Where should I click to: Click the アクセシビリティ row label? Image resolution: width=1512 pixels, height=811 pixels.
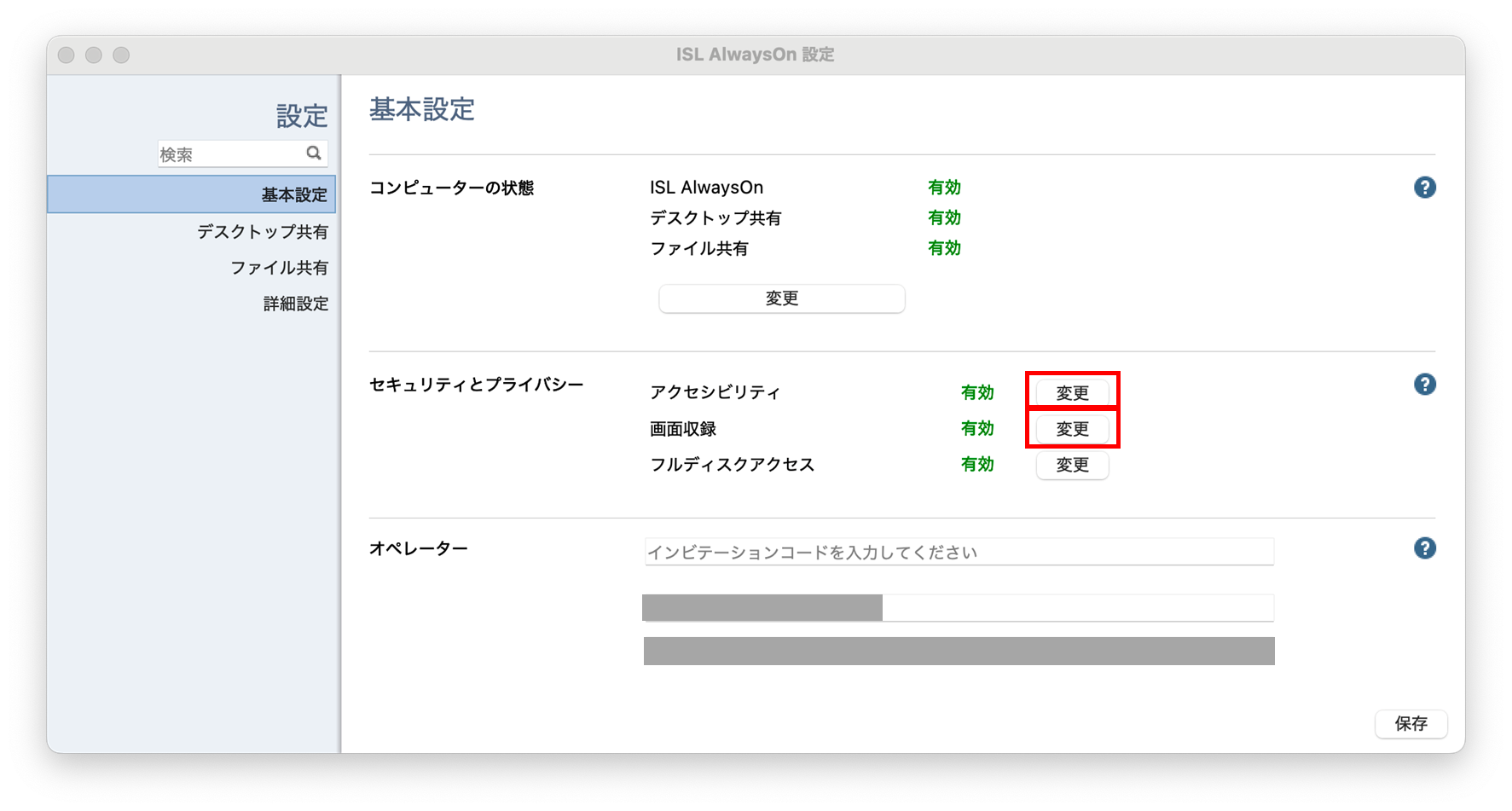tap(715, 392)
